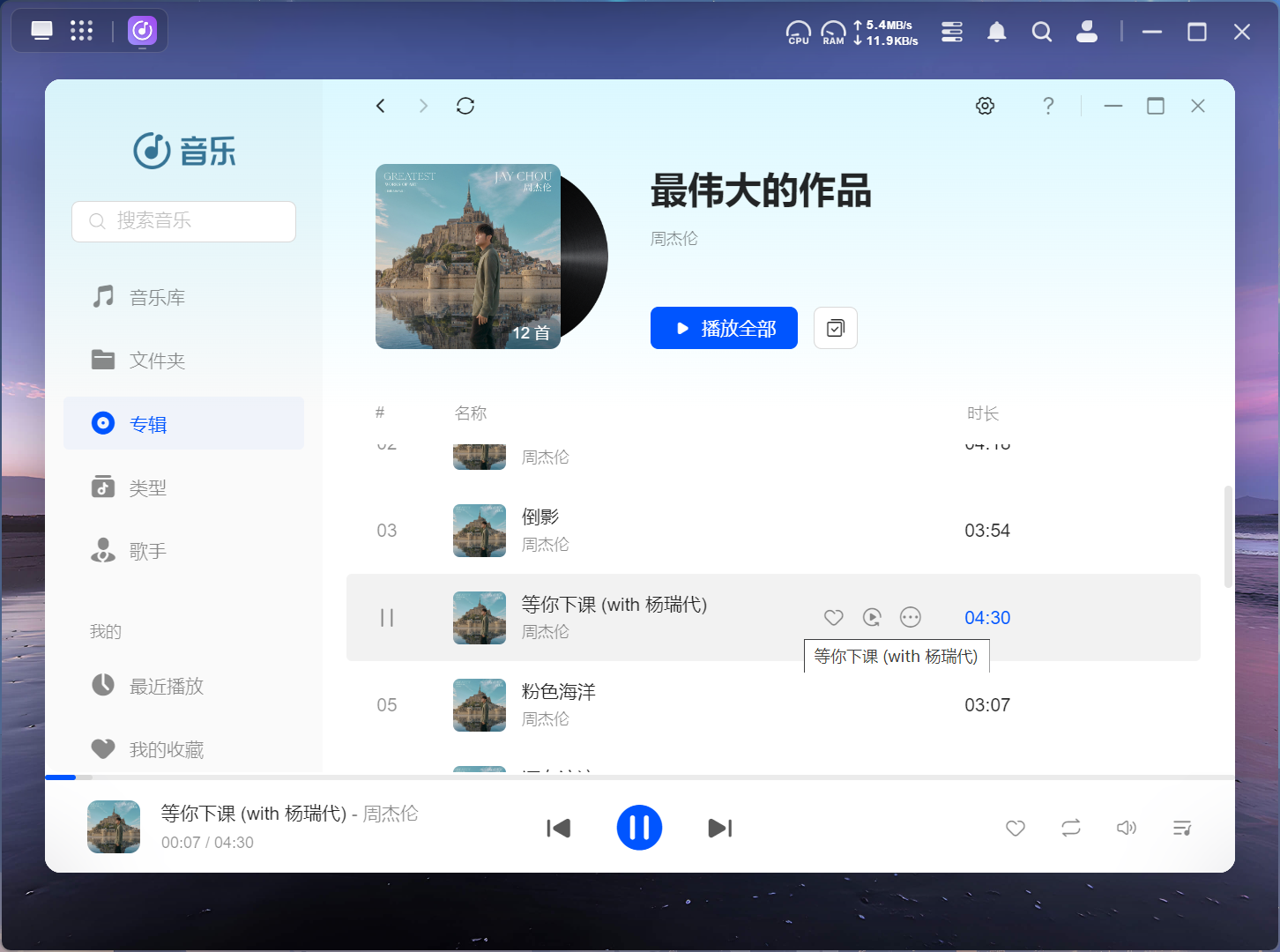
Task: Click the 音乐 app logo
Action: coord(184,151)
